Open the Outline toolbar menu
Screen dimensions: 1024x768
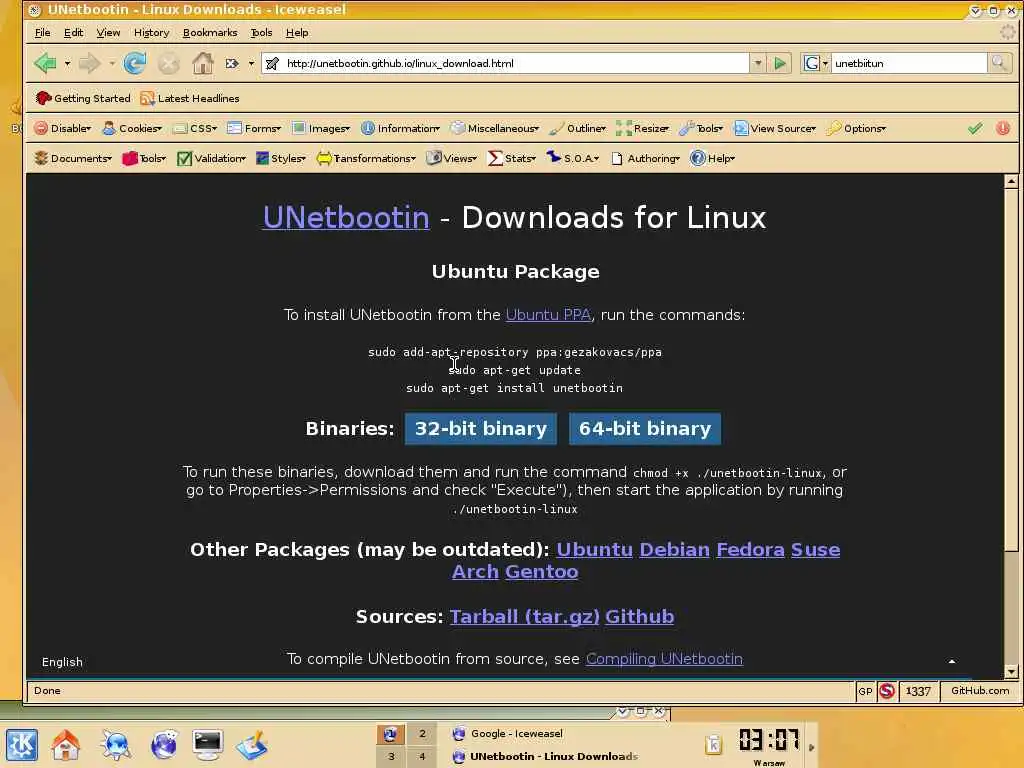(x=578, y=129)
